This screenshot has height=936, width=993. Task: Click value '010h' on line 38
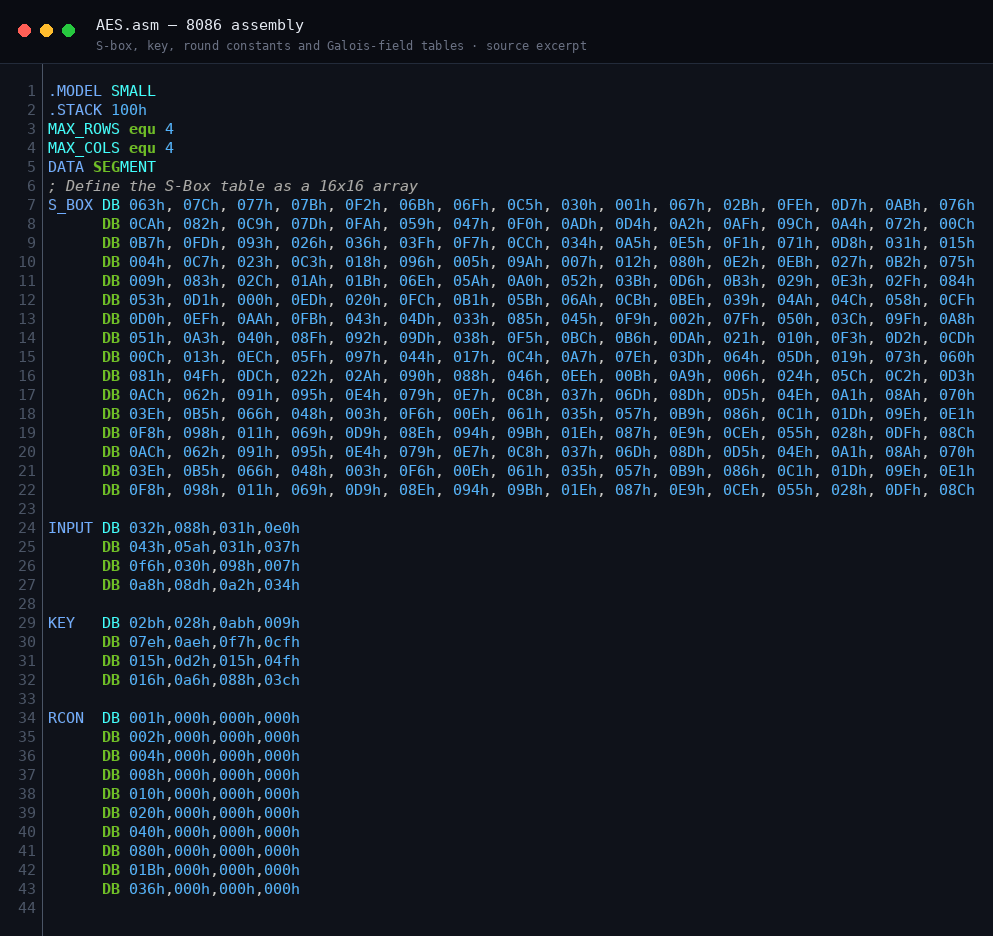pyautogui.click(x=147, y=794)
